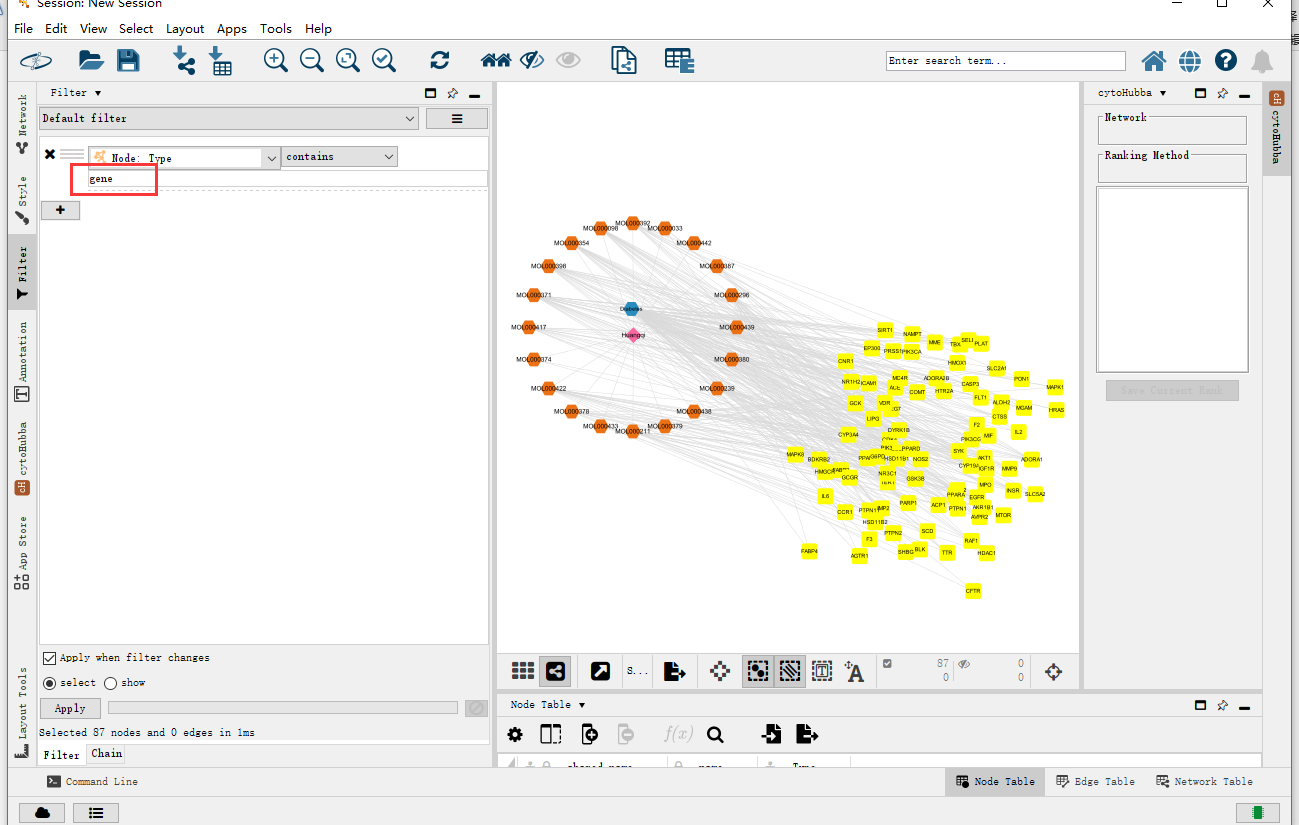Image resolution: width=1299 pixels, height=825 pixels.
Task: Click the Apply filter button
Action: click(x=70, y=708)
